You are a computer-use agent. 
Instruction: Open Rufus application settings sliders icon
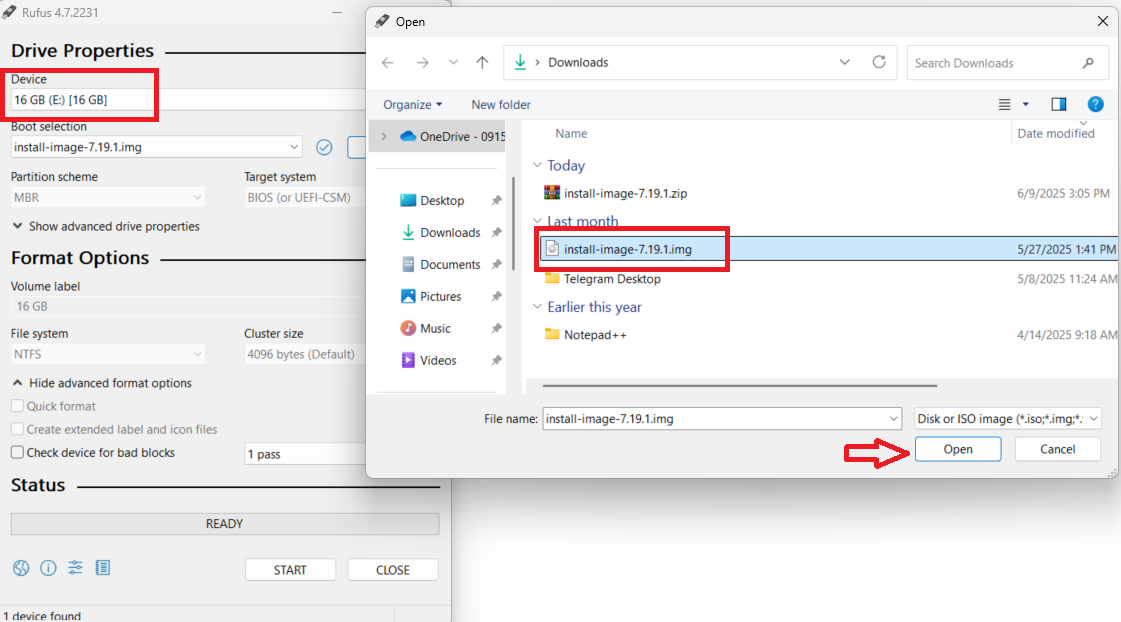click(x=76, y=568)
